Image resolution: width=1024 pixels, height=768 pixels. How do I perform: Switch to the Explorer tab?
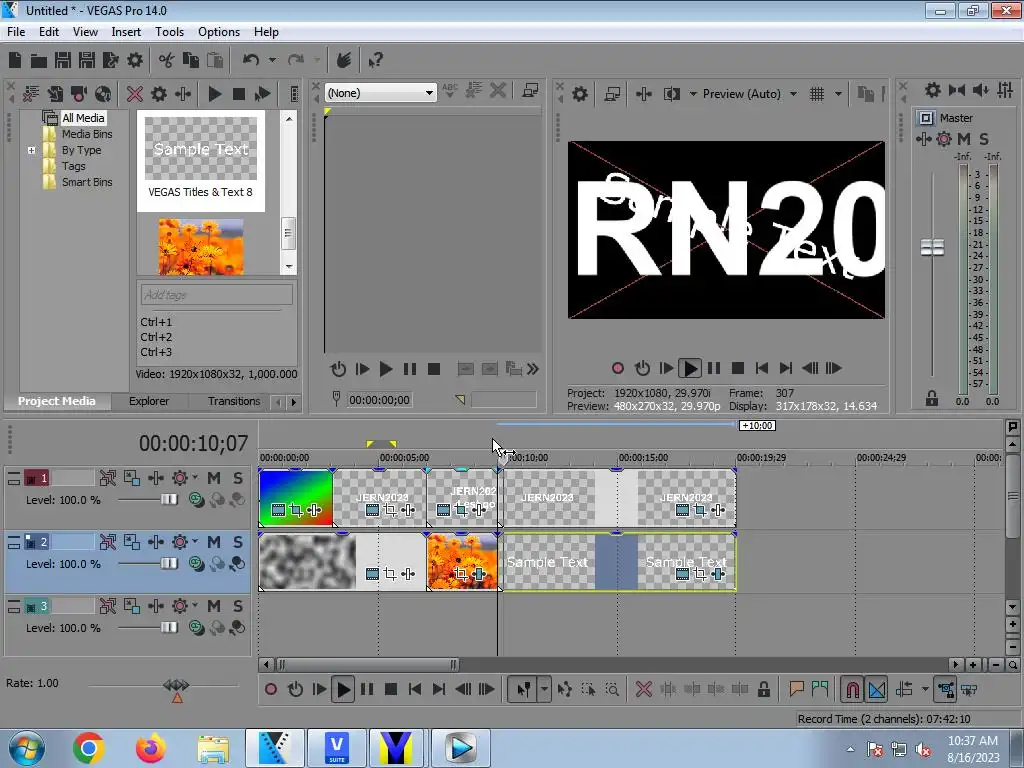149,401
